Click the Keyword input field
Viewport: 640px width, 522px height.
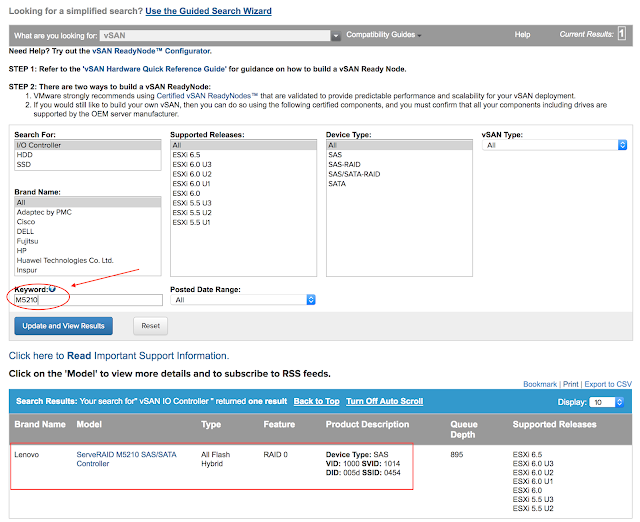point(88,300)
